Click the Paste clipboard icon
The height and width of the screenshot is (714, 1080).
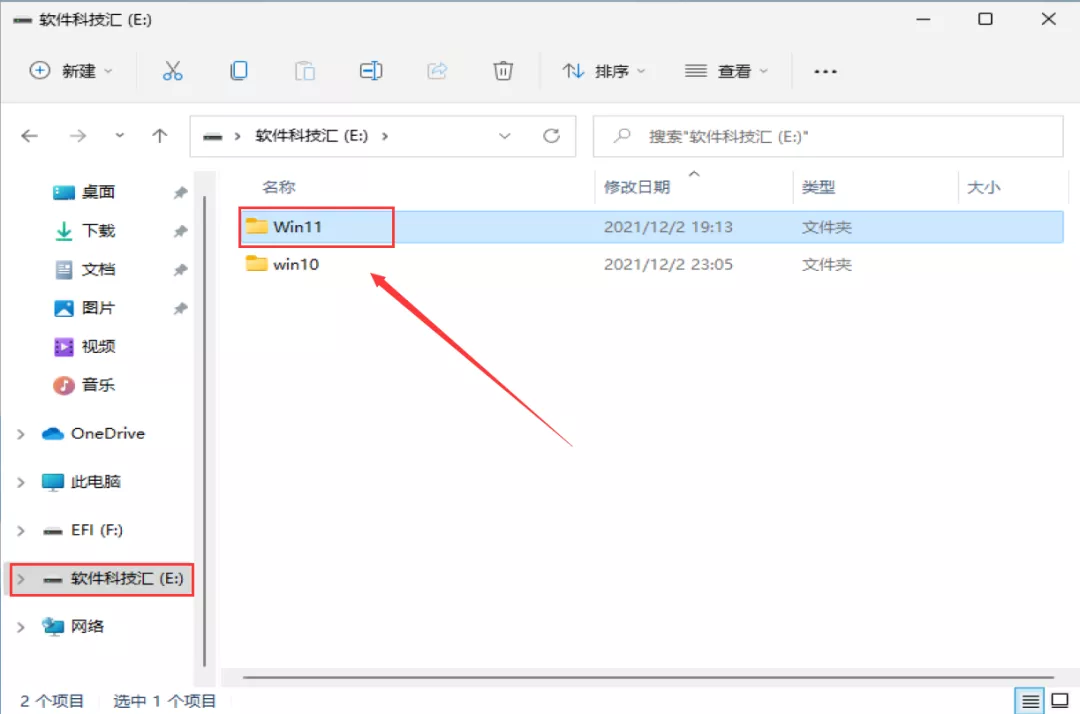click(x=304, y=71)
